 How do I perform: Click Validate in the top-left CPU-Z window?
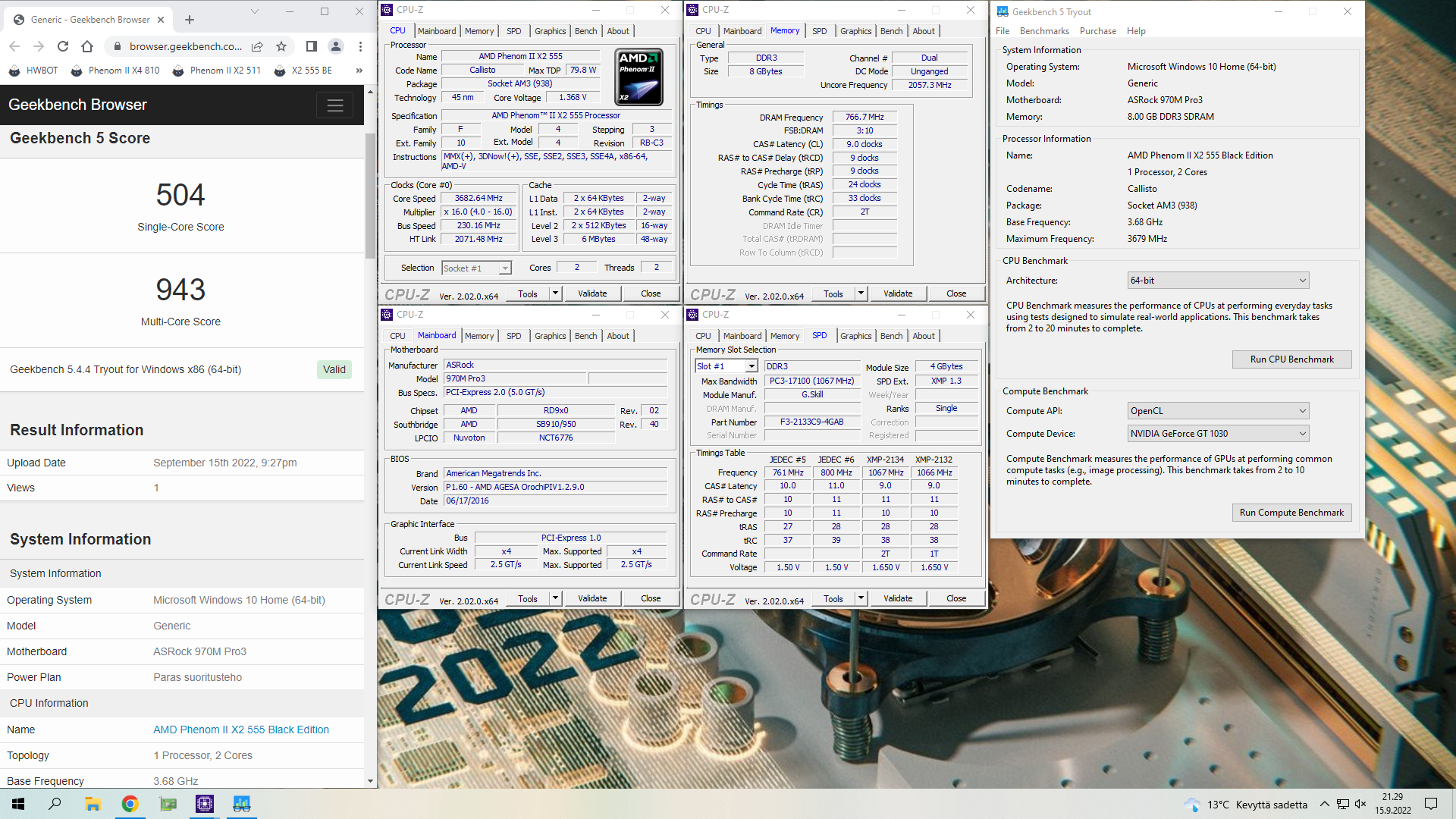pos(592,293)
